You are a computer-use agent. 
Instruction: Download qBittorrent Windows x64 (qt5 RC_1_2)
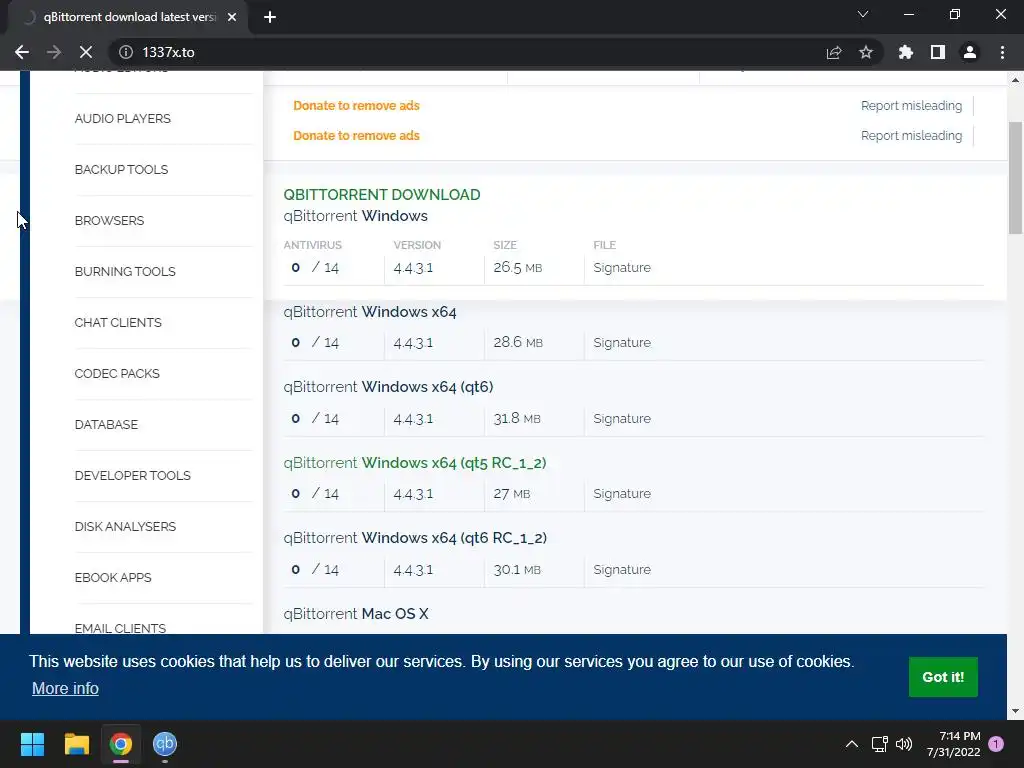point(415,463)
